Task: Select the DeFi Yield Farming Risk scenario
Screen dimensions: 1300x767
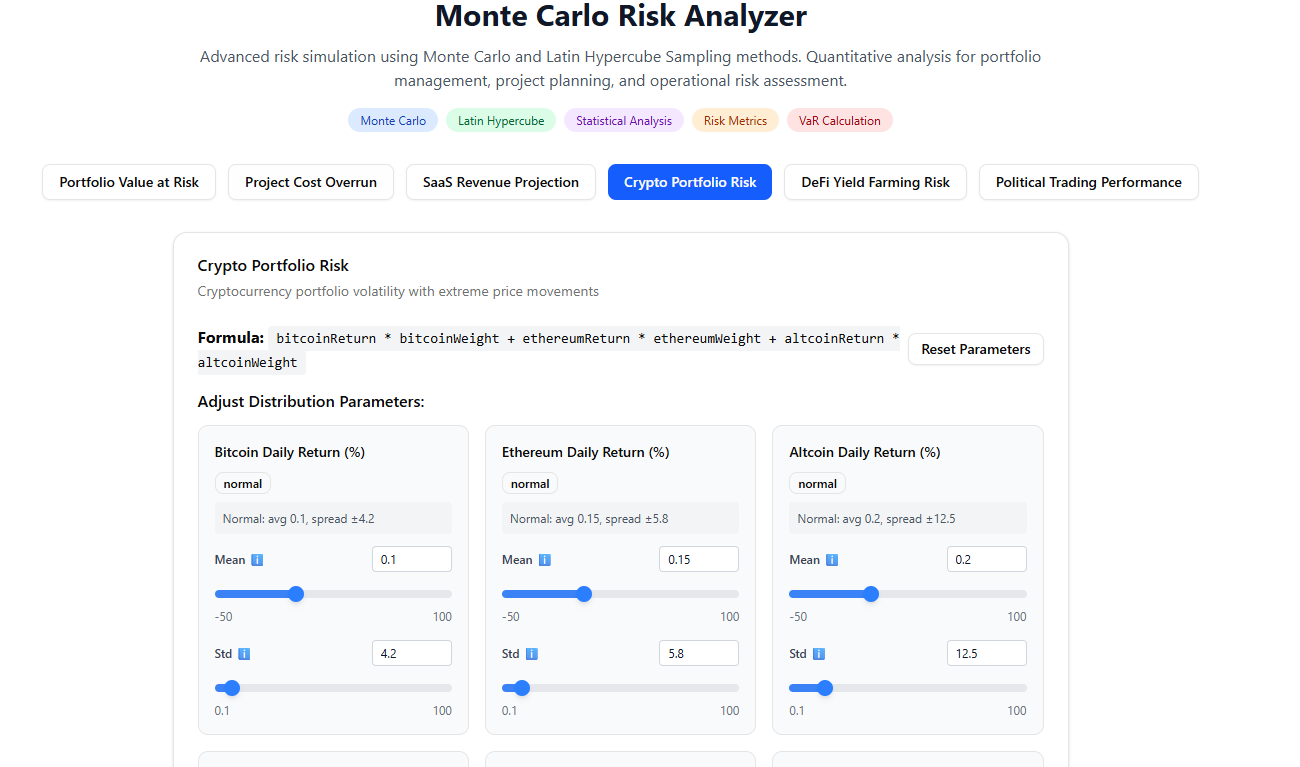Action: click(x=875, y=182)
